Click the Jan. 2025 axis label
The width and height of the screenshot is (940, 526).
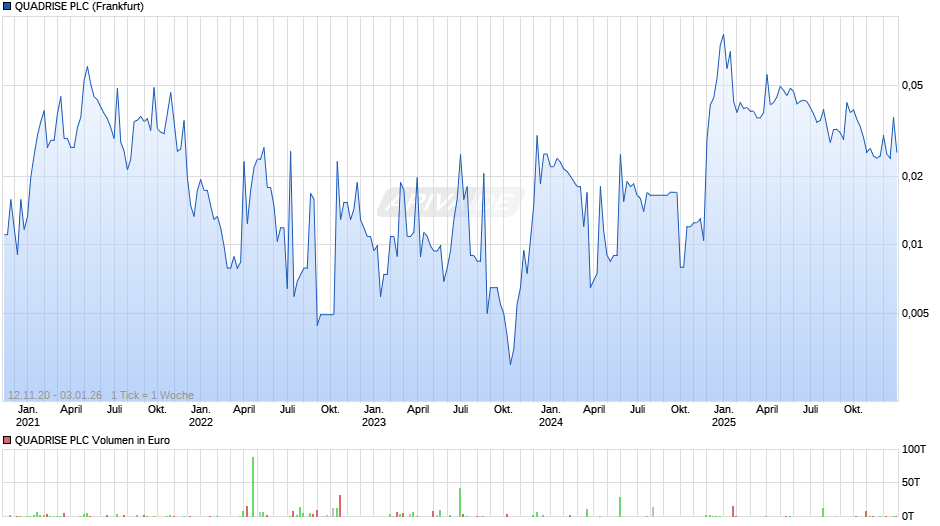(724, 416)
